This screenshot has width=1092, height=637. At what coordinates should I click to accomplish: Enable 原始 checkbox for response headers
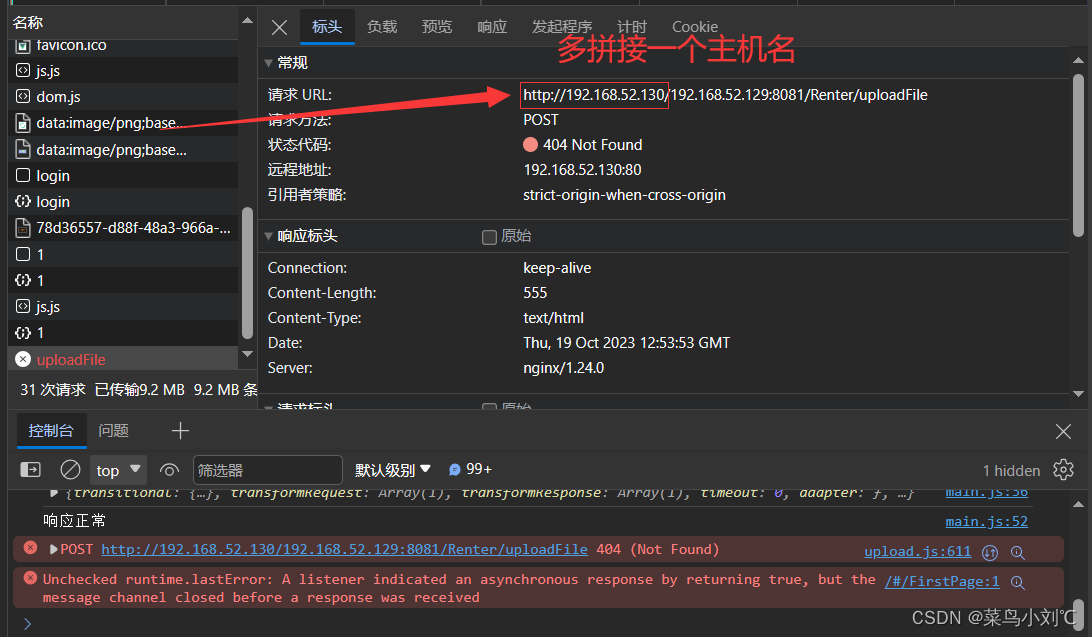pos(489,237)
